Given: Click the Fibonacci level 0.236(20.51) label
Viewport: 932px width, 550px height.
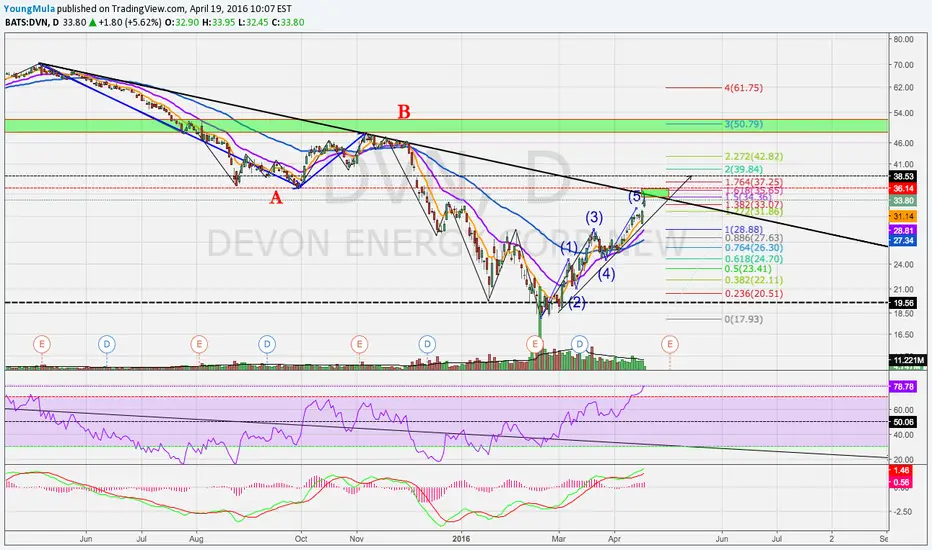Looking at the screenshot, I should 754,294.
